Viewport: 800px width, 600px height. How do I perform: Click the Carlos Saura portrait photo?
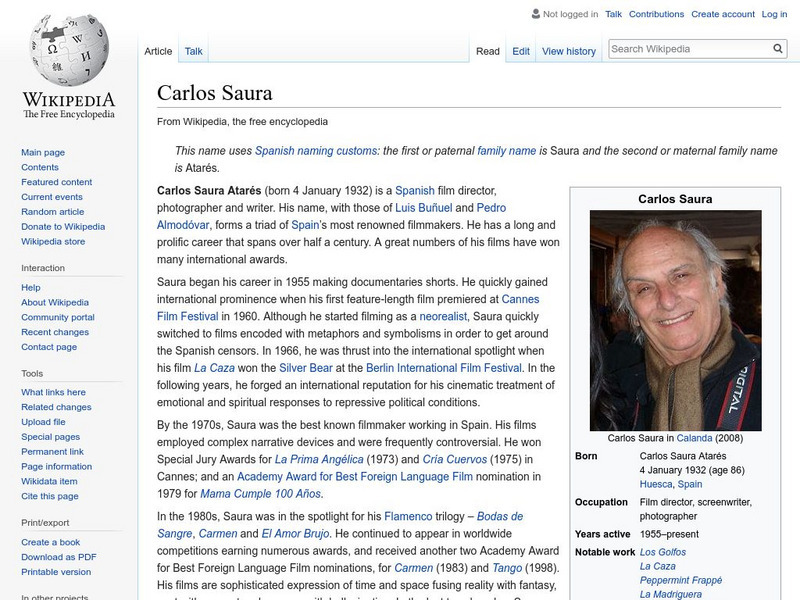(676, 320)
